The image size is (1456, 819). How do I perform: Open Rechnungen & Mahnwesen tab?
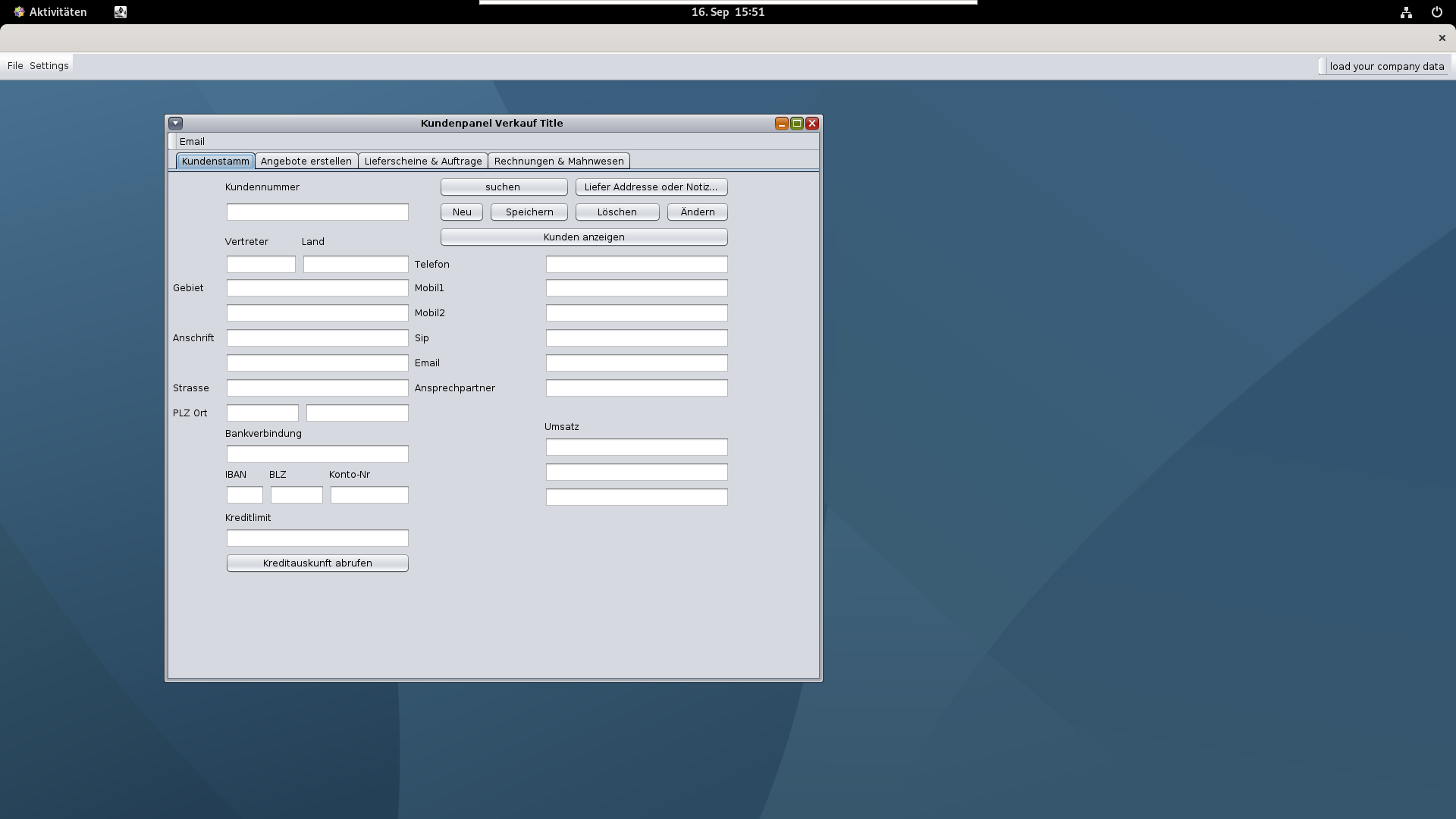point(559,161)
